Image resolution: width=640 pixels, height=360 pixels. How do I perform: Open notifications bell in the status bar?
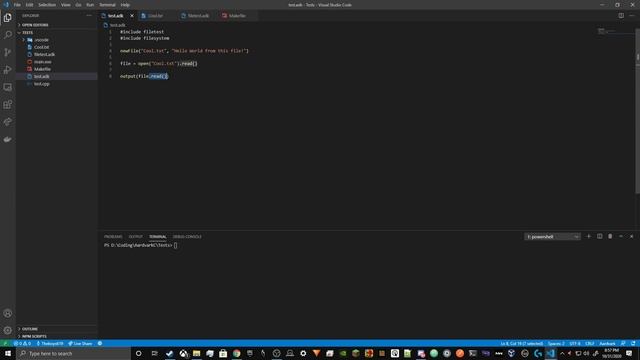point(633,344)
